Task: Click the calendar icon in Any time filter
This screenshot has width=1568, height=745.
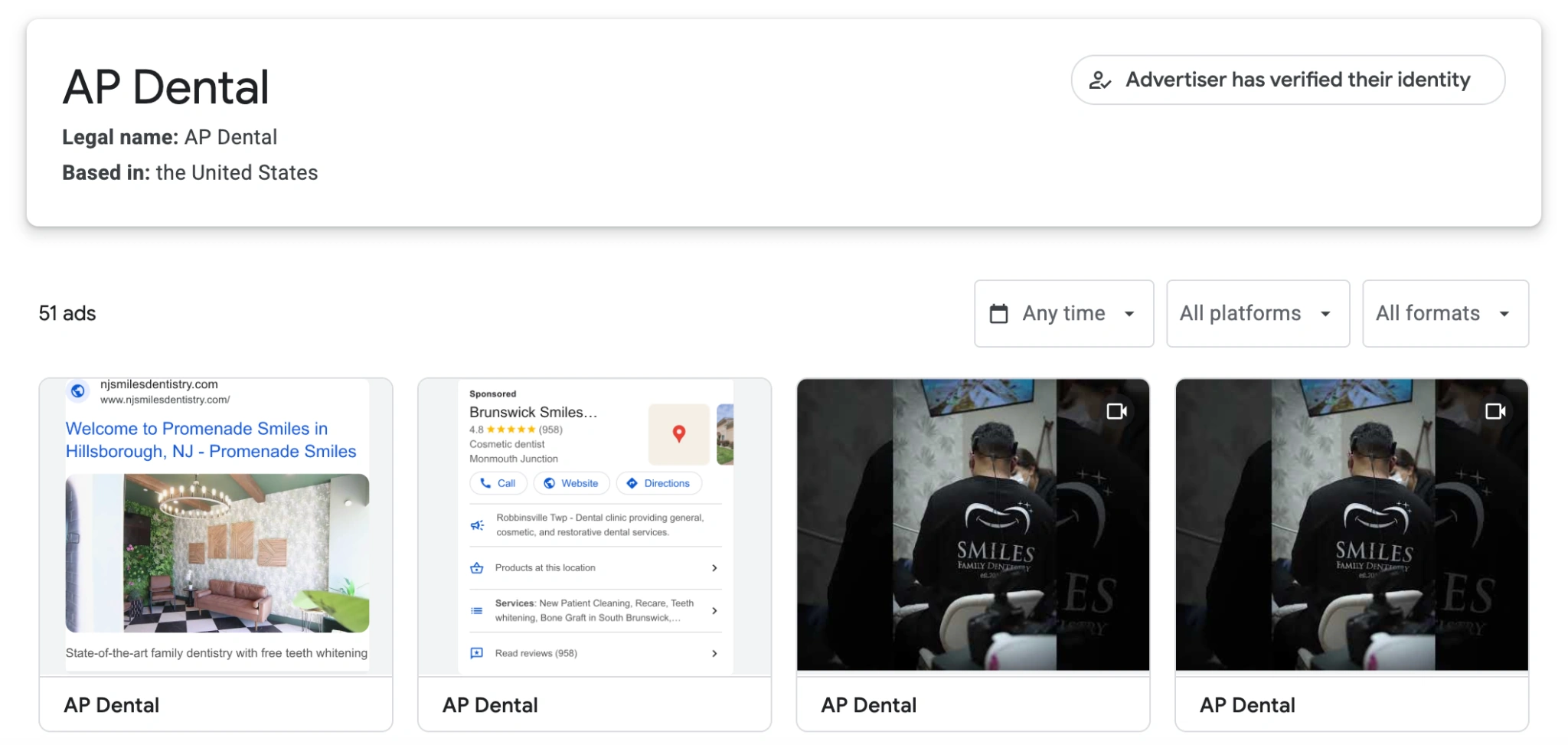Action: point(998,313)
